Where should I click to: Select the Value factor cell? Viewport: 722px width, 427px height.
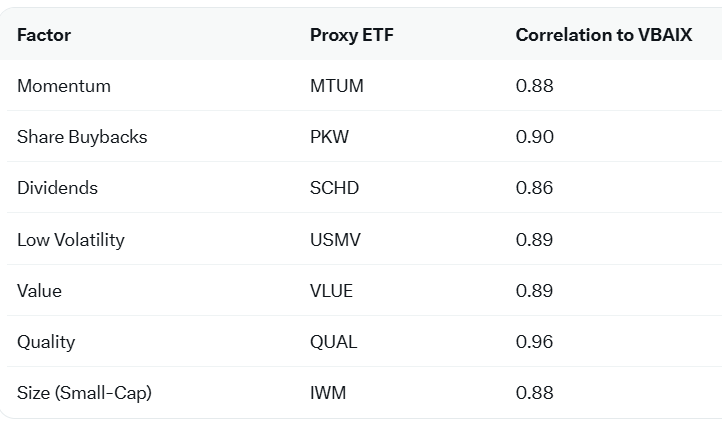(39, 291)
